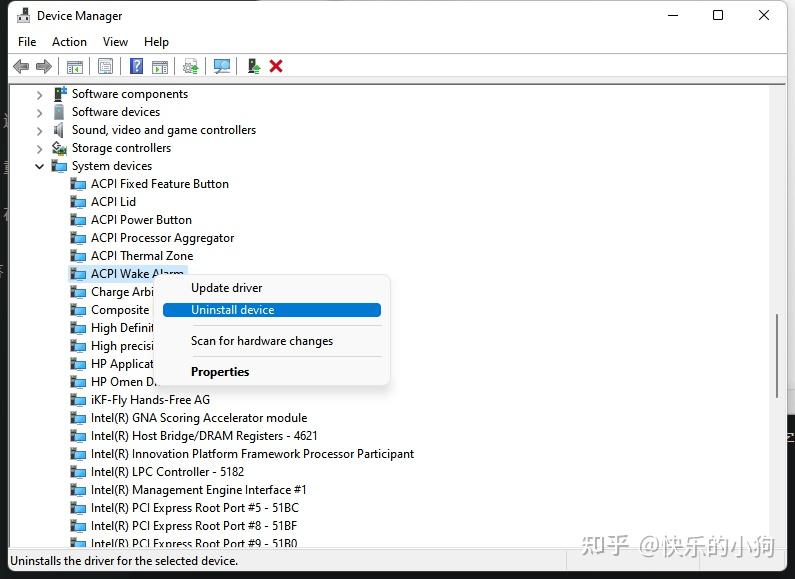Click the Enable device toolbar icon
Image resolution: width=795 pixels, height=579 pixels.
254,66
